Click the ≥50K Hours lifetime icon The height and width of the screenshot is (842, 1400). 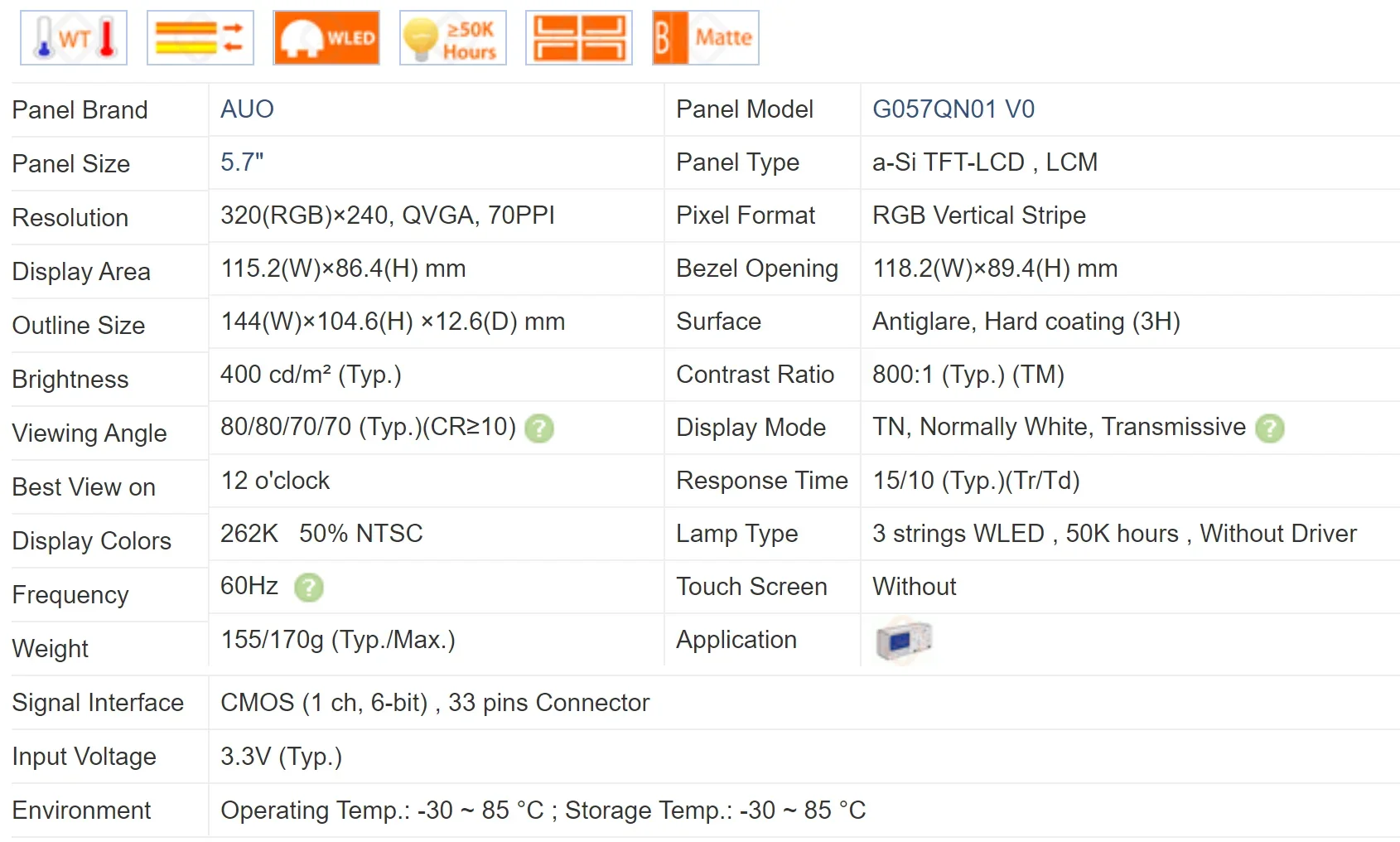click(453, 38)
